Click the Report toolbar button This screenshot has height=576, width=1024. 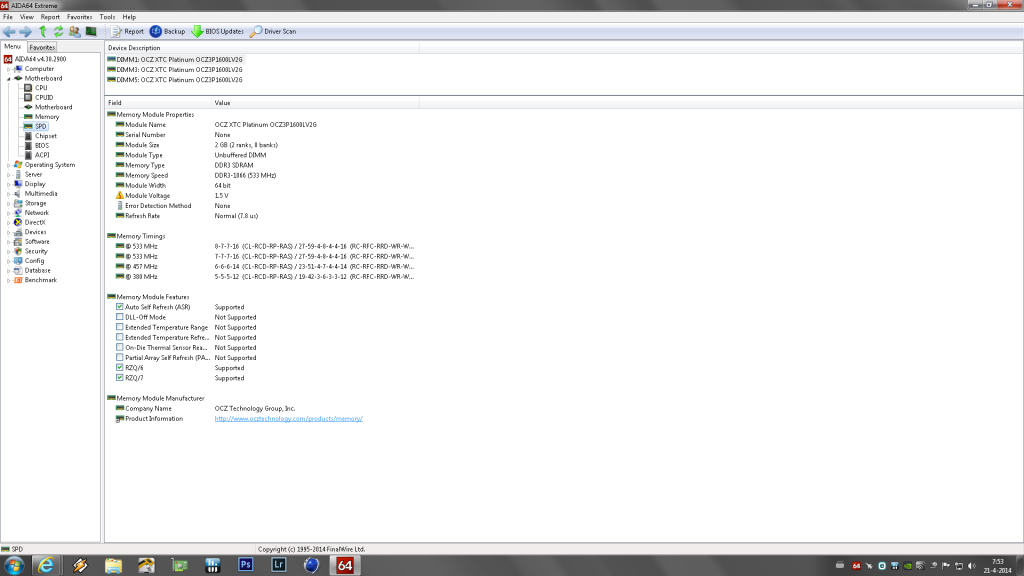pos(127,32)
